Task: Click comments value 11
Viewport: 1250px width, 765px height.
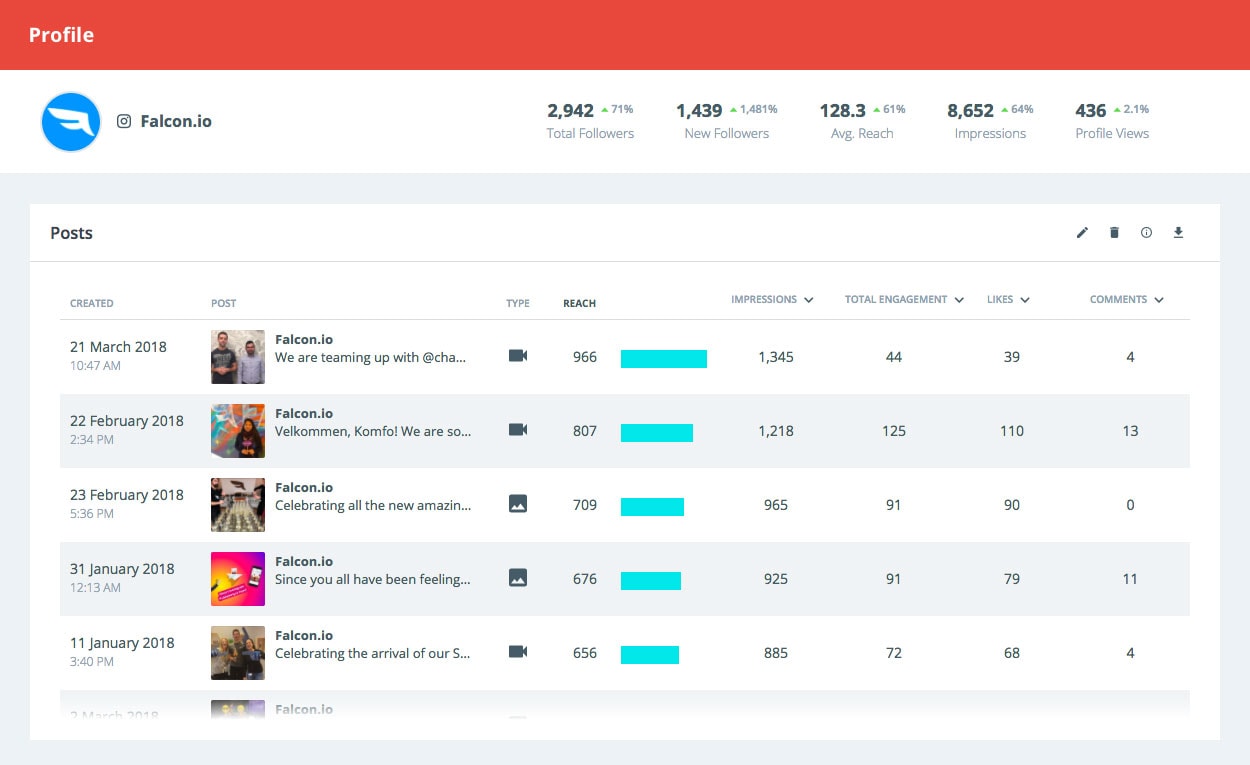Action: pos(1130,579)
